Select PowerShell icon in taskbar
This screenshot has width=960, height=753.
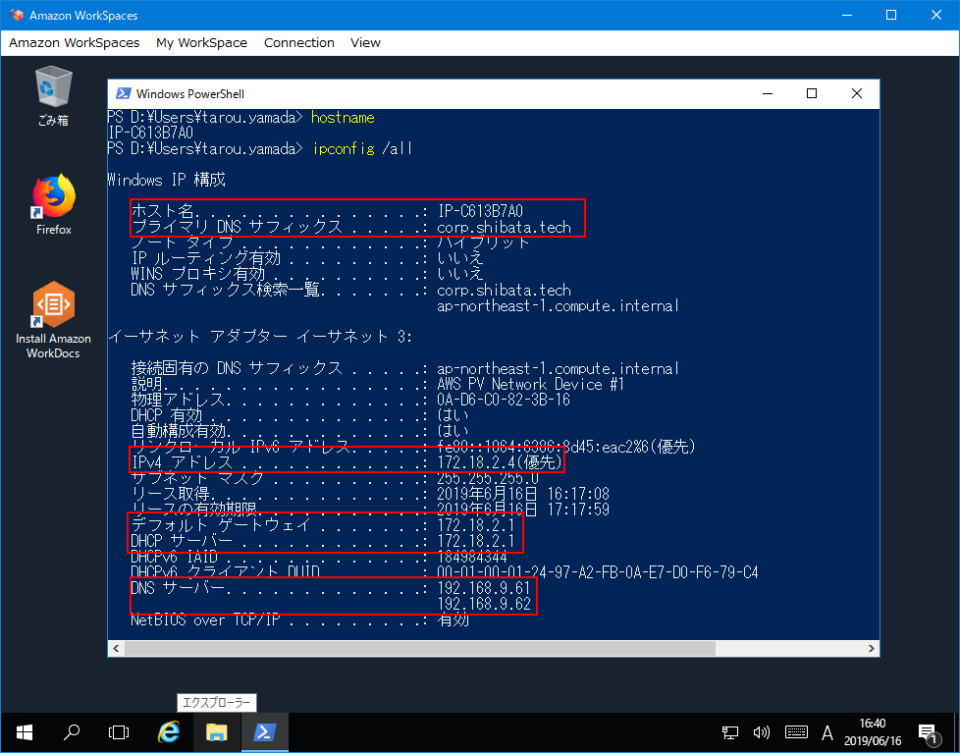[264, 733]
